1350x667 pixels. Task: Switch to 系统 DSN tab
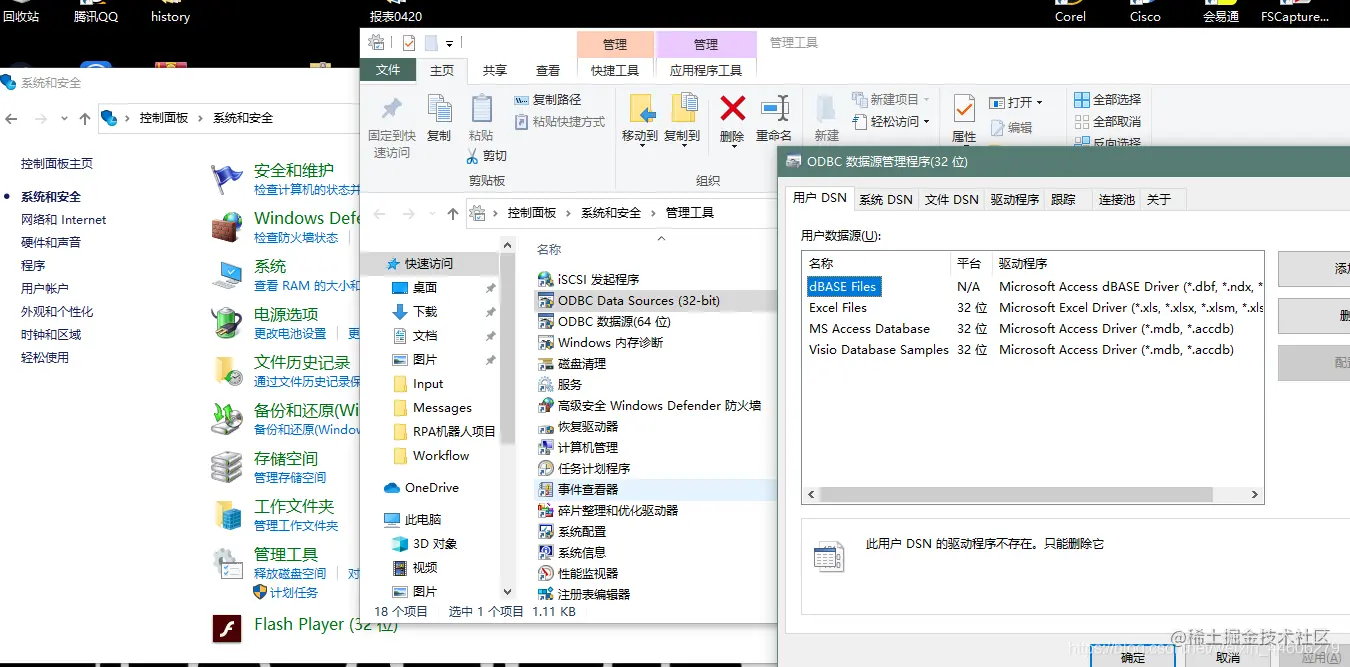(x=886, y=199)
